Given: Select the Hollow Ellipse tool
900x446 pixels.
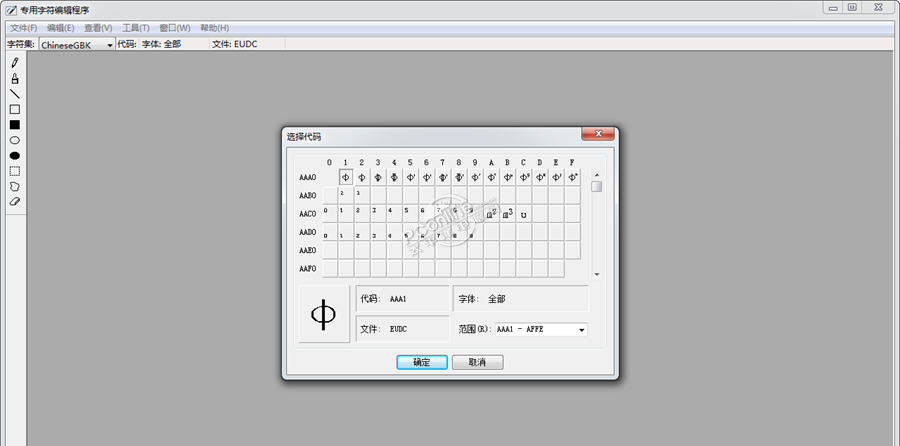Looking at the screenshot, I should (x=15, y=140).
